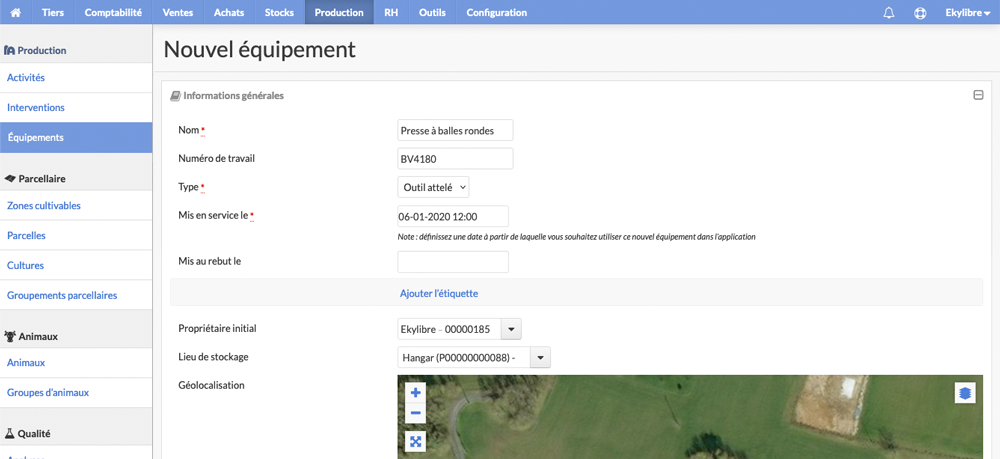Open the Stocks menu
Viewport: 1000px width, 459px height.
pyautogui.click(x=279, y=13)
